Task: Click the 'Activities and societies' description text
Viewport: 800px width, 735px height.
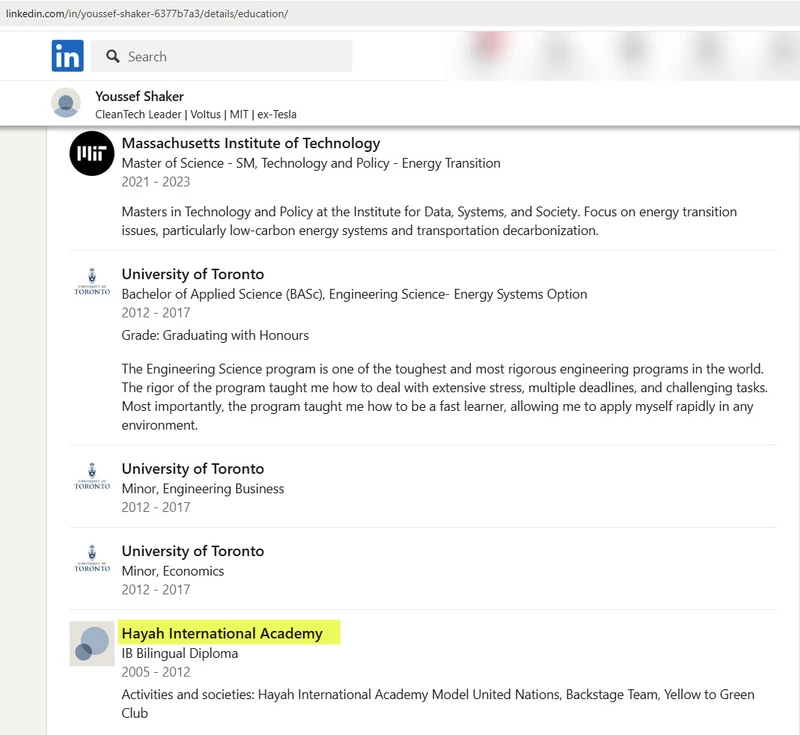Action: pyautogui.click(x=438, y=704)
